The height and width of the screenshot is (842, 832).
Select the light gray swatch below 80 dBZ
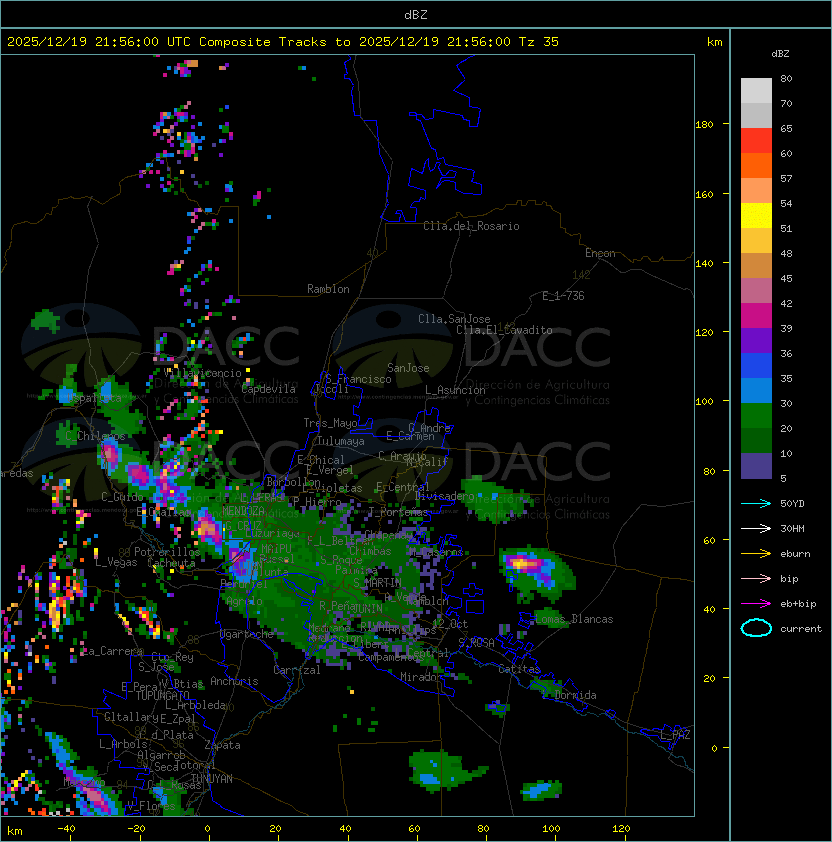[756, 91]
